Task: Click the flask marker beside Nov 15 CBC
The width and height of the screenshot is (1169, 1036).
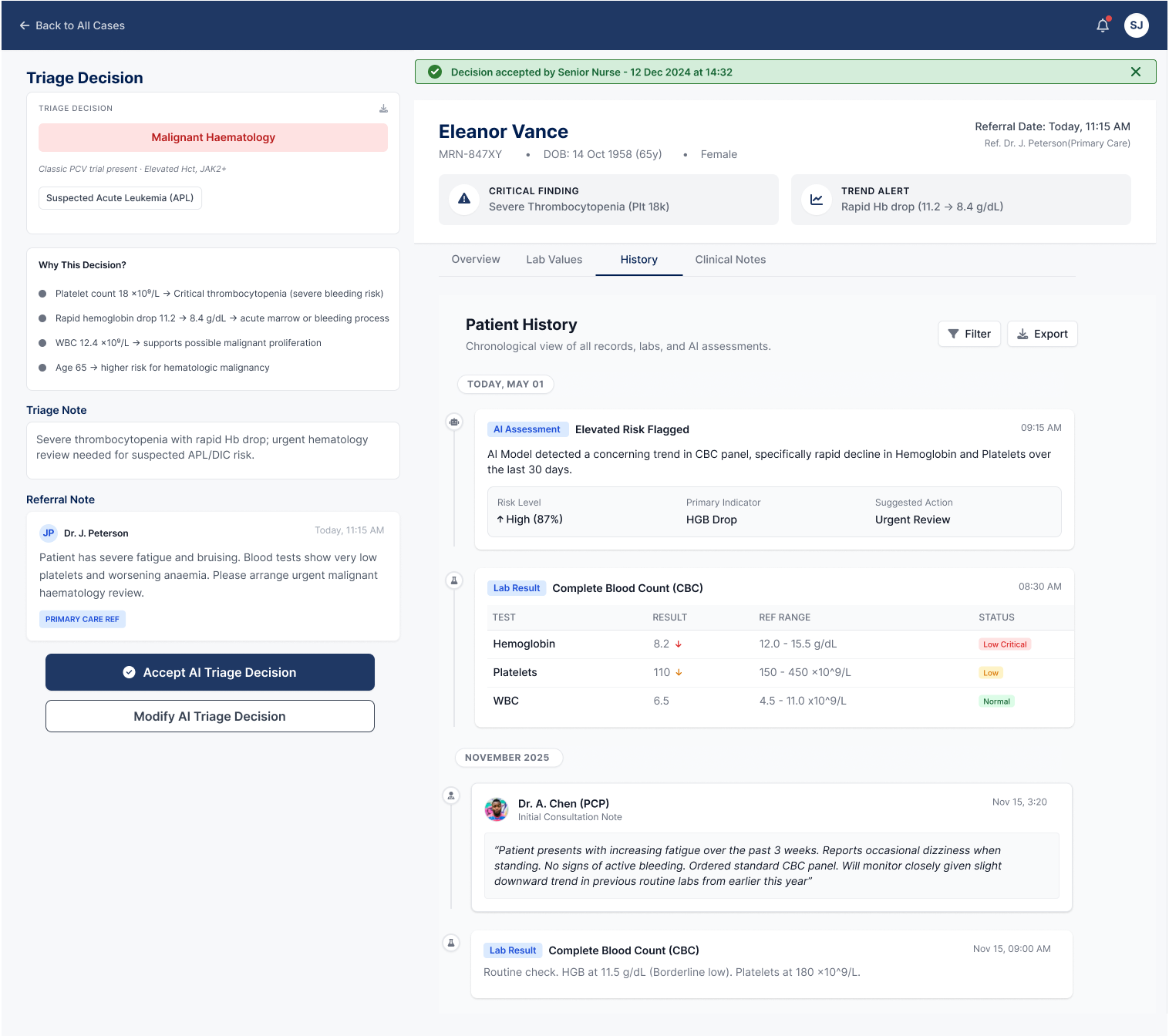Action: pos(451,943)
